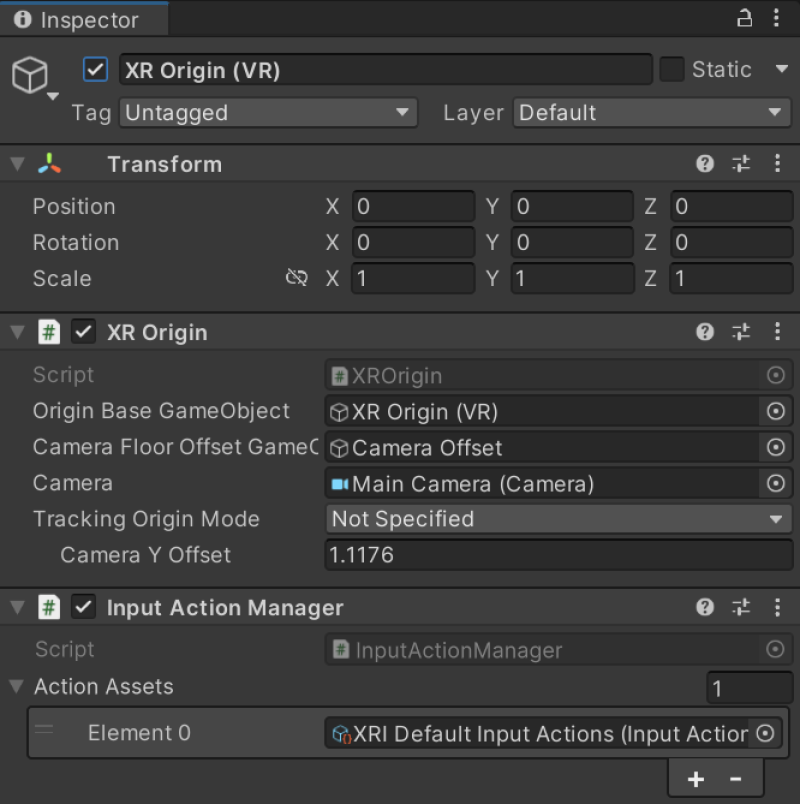800x804 pixels.
Task: Open object picker for Camera Floor Offset field
Action: (776, 448)
